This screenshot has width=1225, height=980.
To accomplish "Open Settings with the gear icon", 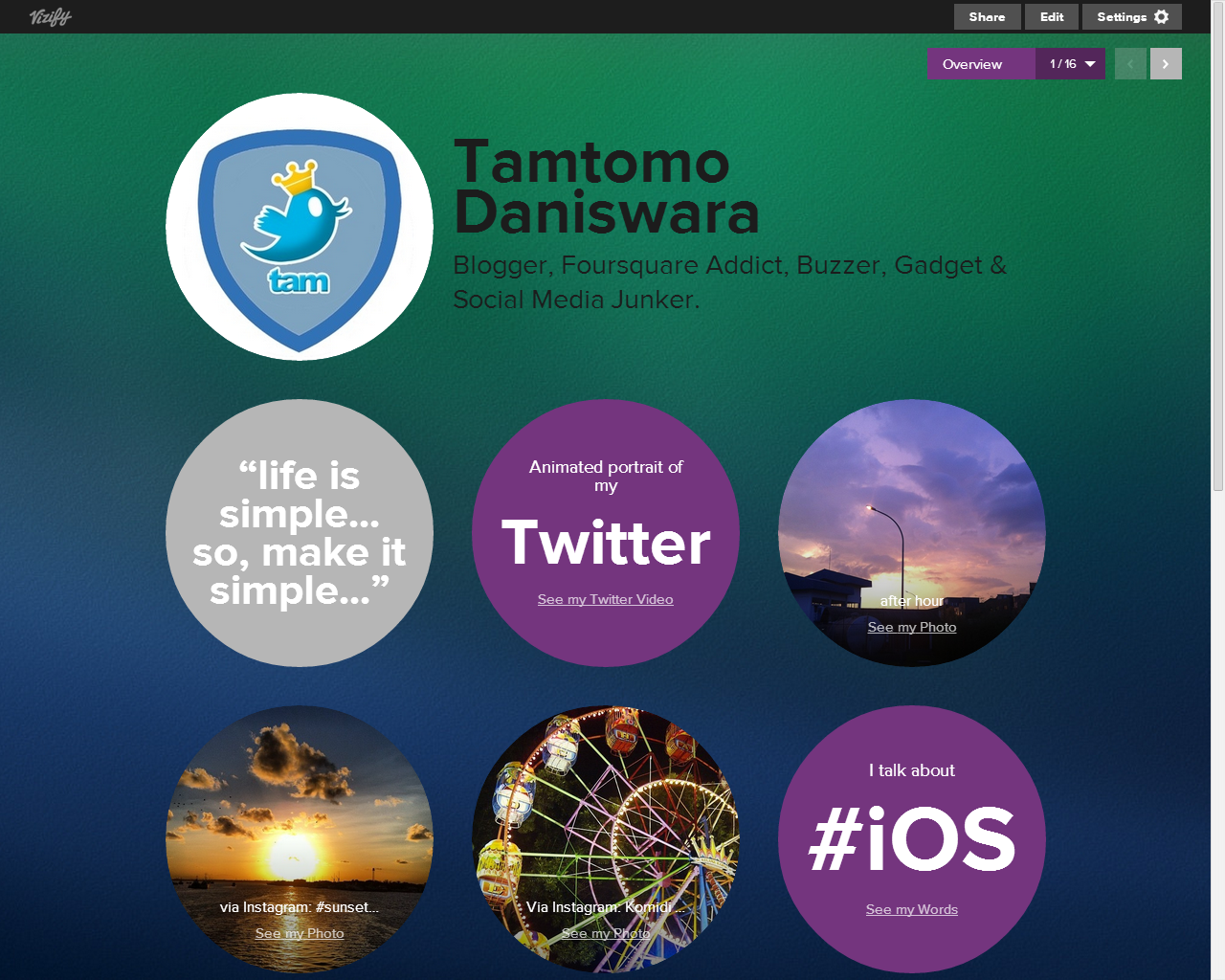I will 1132,16.
